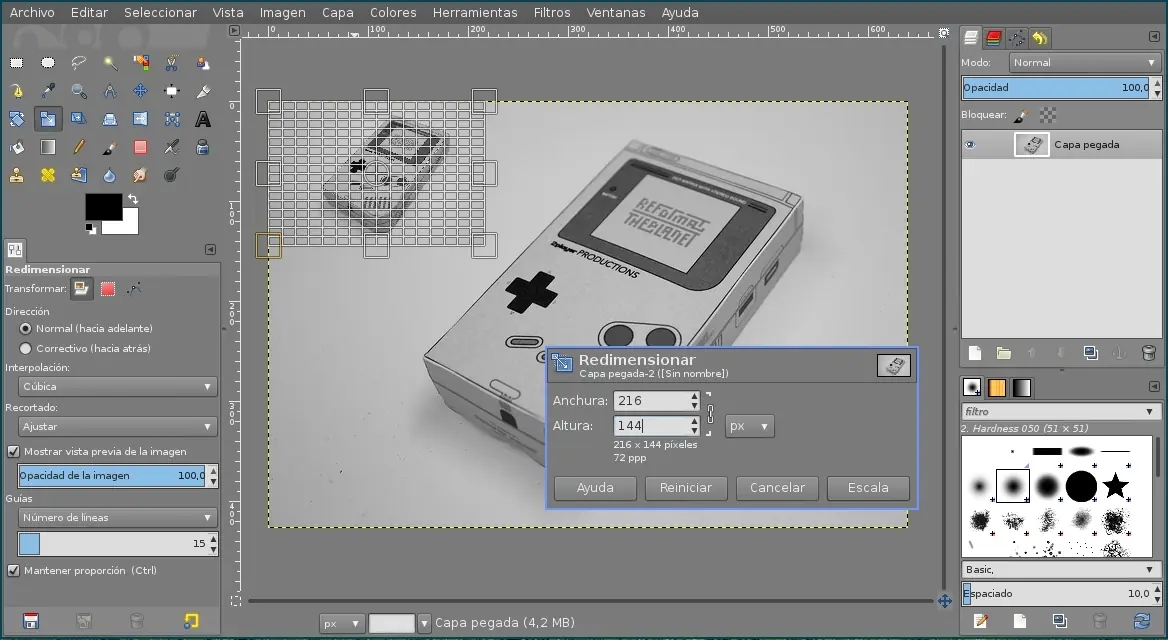Select the Zoom tool
The height and width of the screenshot is (640, 1168).
point(79,90)
